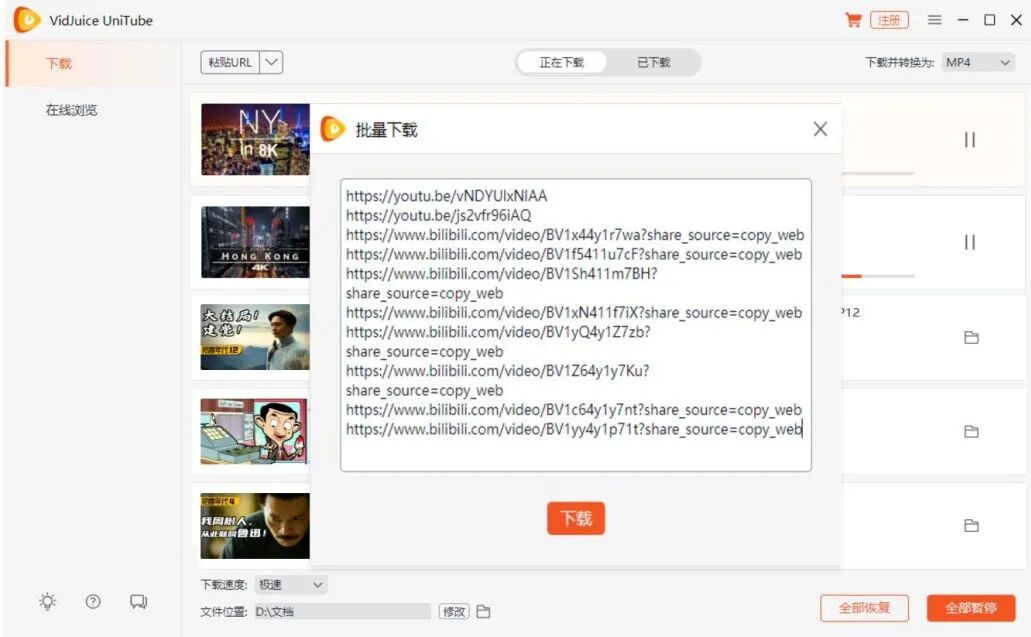This screenshot has height=637, width=1031.
Task: Toggle the light bulb theme icon
Action: [x=47, y=602]
